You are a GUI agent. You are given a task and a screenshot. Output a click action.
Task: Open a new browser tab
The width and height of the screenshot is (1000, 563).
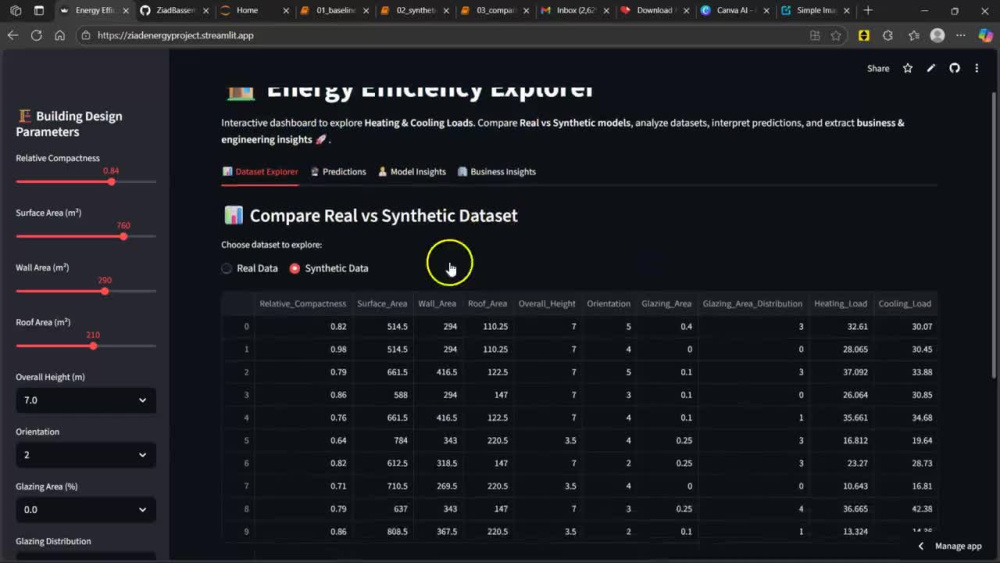point(868,10)
